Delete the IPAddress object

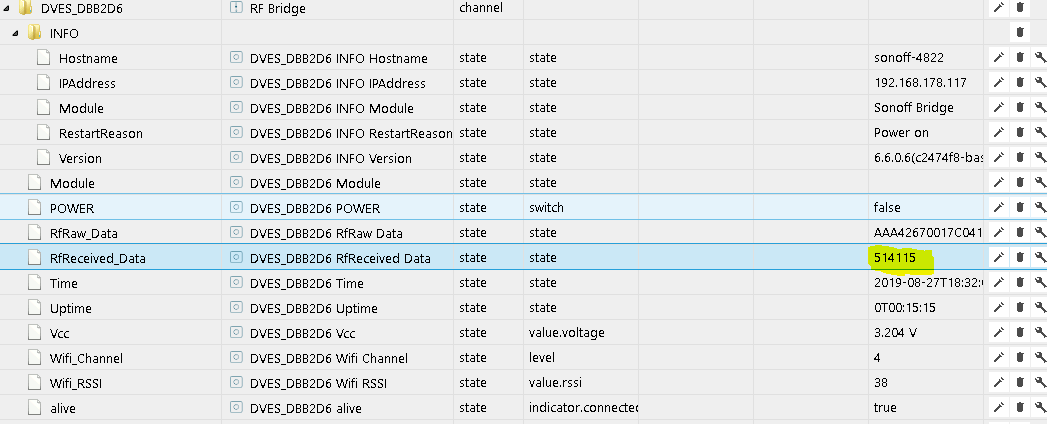pyautogui.click(x=1020, y=83)
